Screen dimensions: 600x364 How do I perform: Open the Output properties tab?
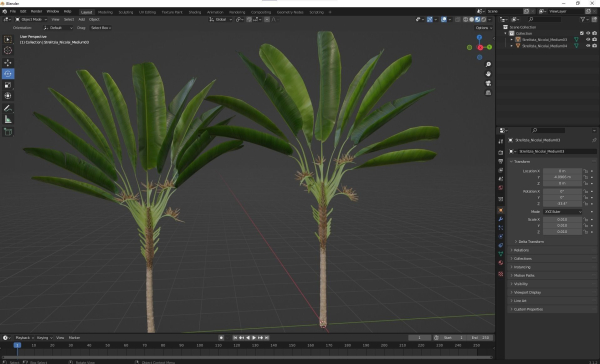(x=501, y=161)
